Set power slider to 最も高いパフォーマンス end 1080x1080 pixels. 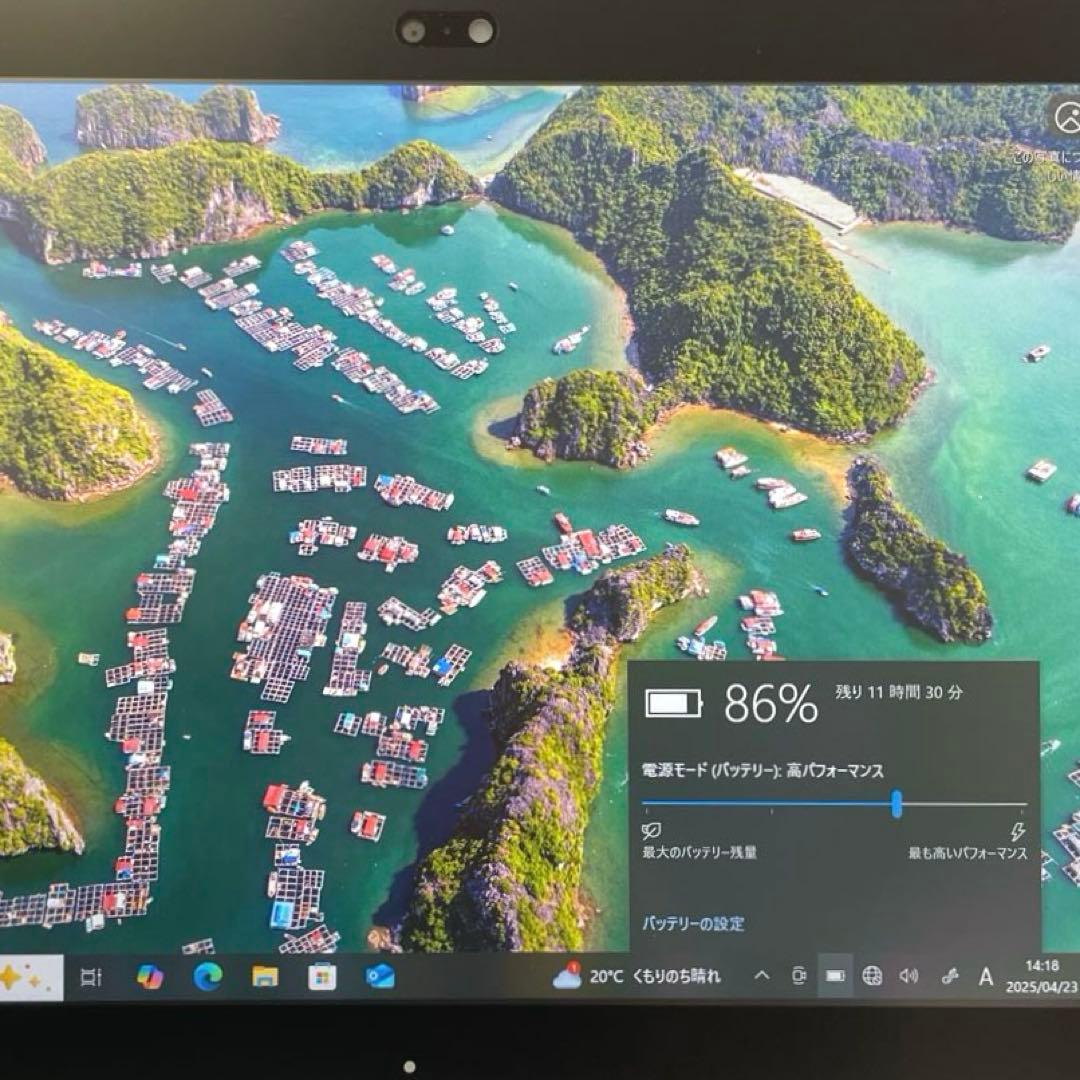pos(1024,803)
